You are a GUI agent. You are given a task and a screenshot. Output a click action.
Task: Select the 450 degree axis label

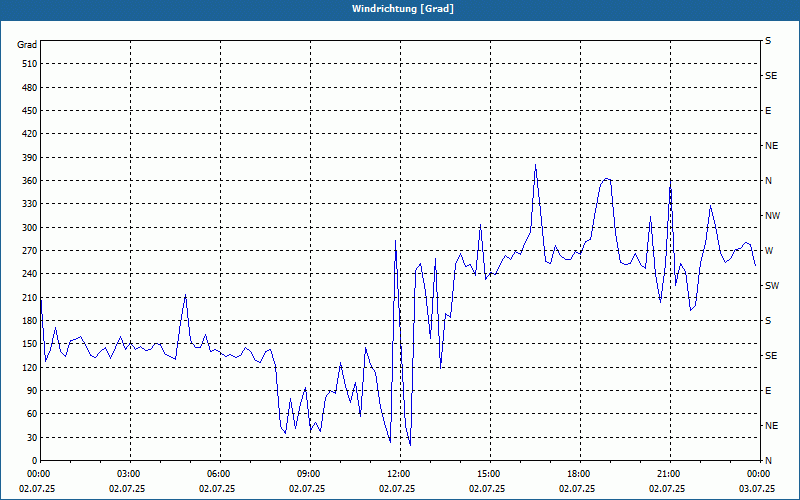pos(30,111)
